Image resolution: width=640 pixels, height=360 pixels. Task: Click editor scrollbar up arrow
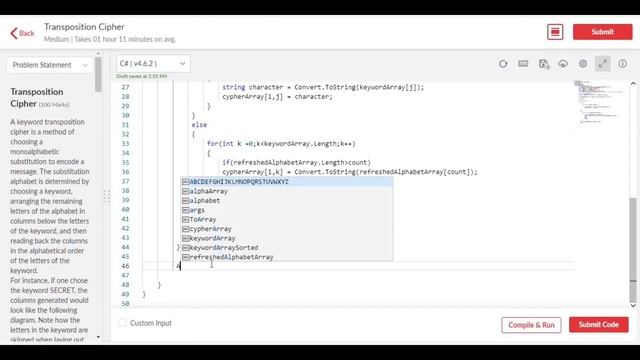click(x=633, y=84)
